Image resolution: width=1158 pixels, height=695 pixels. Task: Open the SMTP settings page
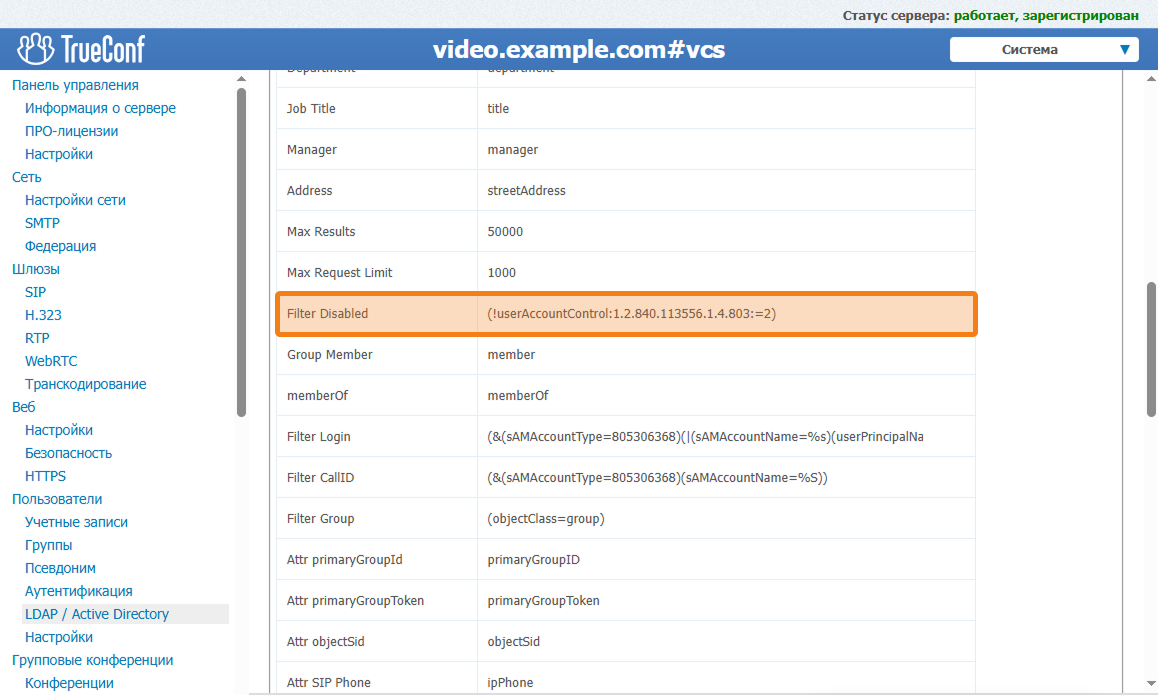42,223
